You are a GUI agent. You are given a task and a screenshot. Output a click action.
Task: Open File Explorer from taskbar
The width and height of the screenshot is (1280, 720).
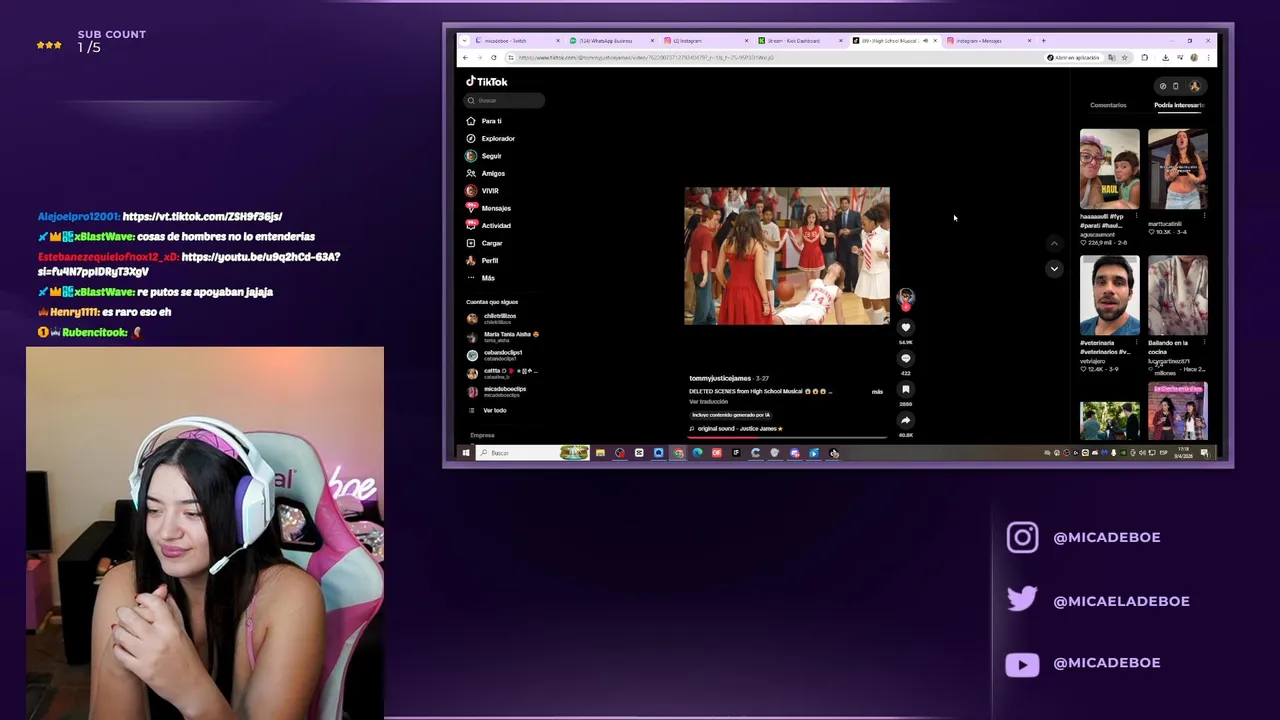(600, 453)
